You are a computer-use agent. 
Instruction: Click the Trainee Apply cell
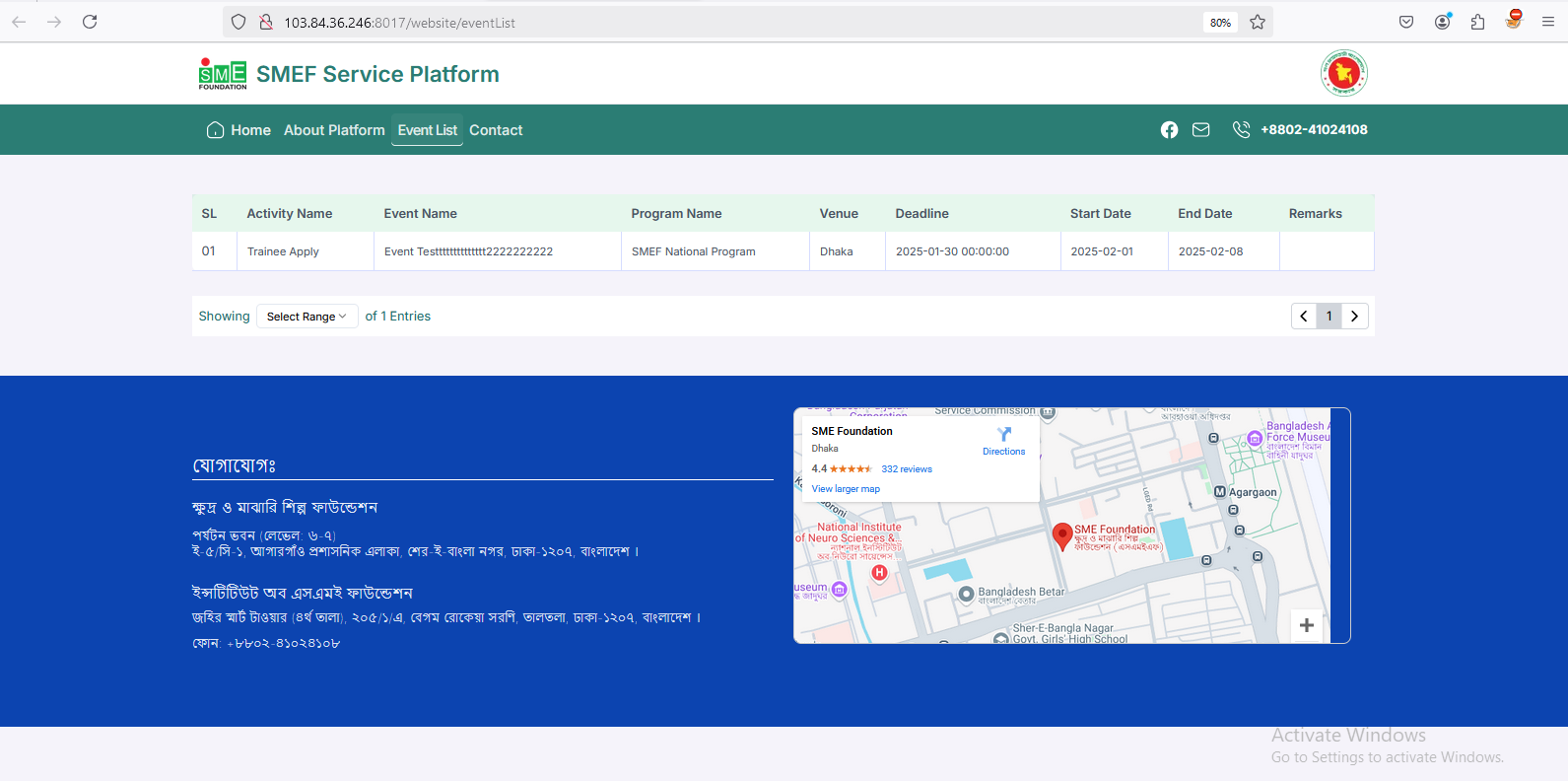(x=306, y=251)
